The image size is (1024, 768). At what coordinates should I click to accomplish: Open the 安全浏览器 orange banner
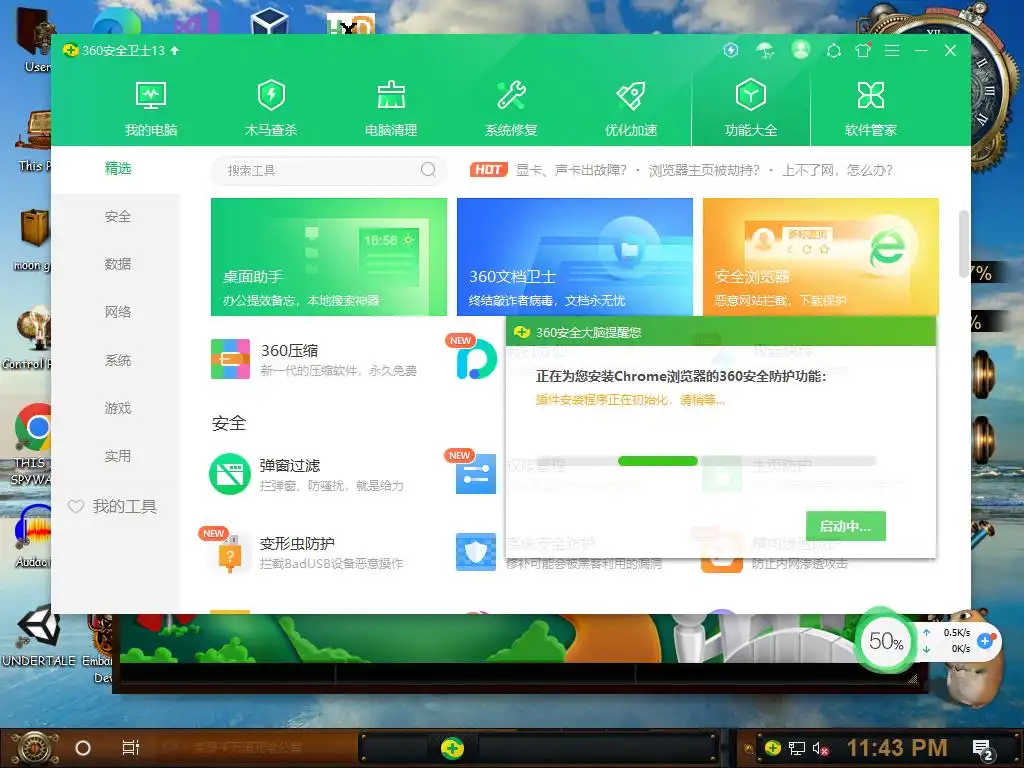click(821, 257)
